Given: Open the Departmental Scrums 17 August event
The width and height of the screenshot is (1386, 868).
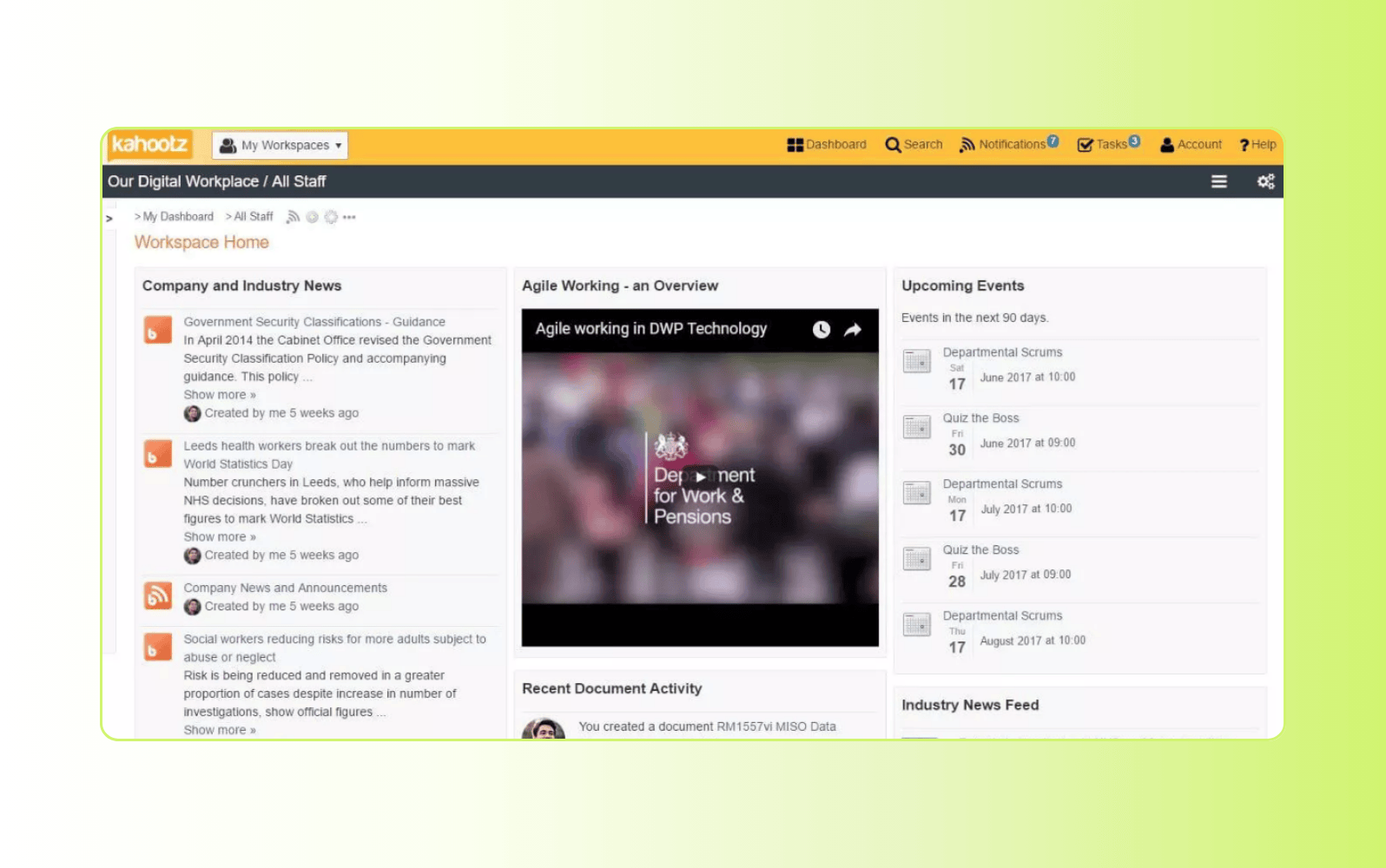Looking at the screenshot, I should (1002, 616).
